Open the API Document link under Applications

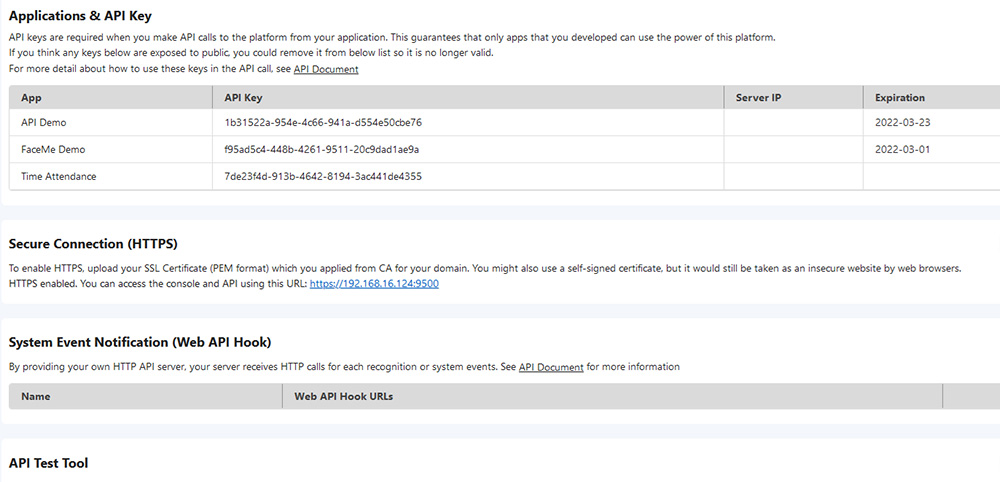[x=326, y=69]
